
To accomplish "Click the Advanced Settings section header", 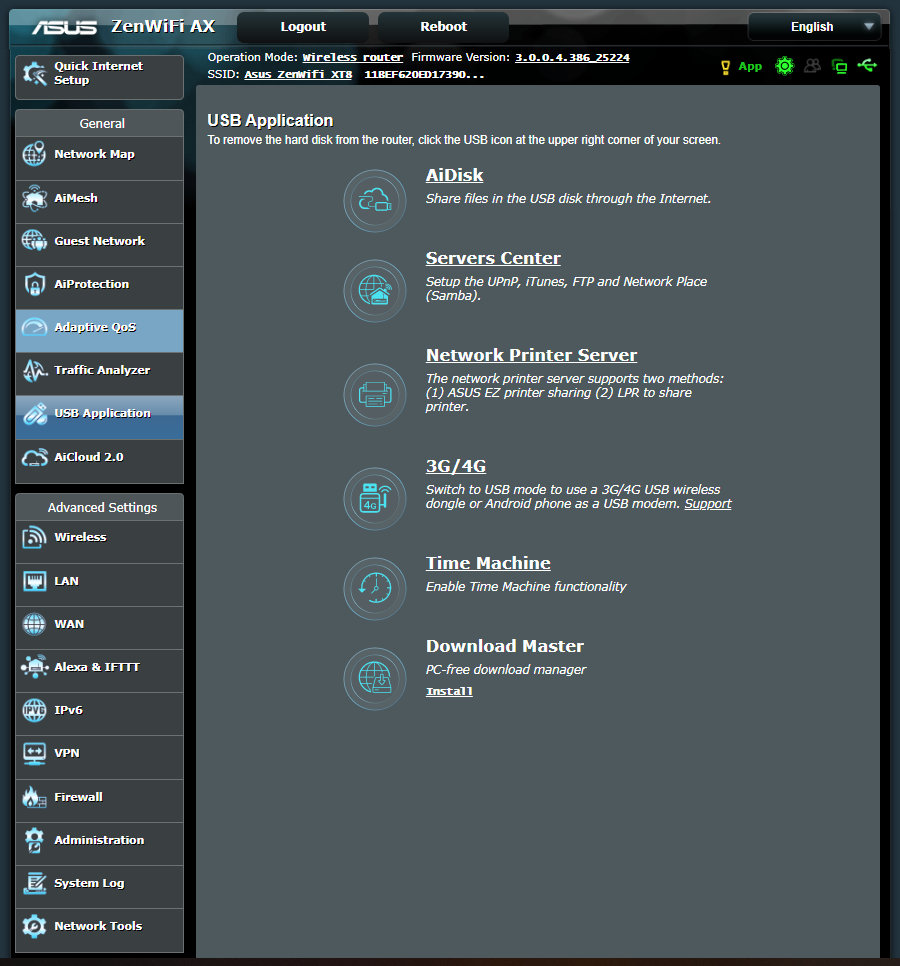I will coord(99,507).
